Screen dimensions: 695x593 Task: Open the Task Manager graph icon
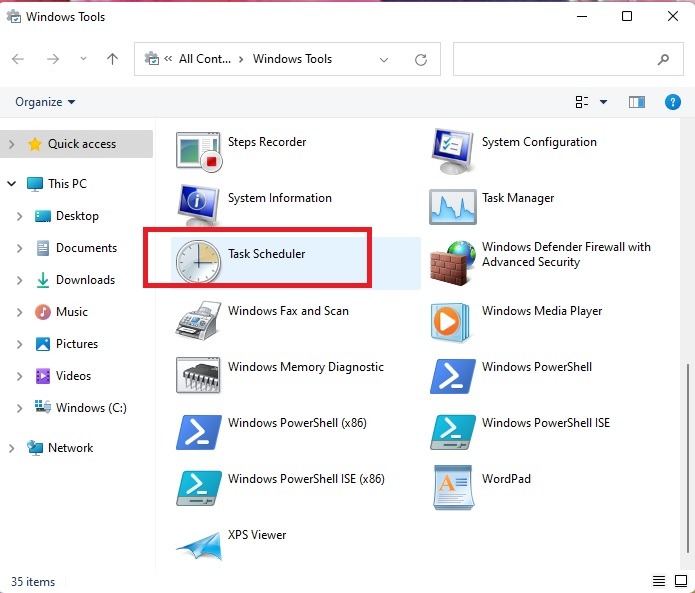coord(453,207)
